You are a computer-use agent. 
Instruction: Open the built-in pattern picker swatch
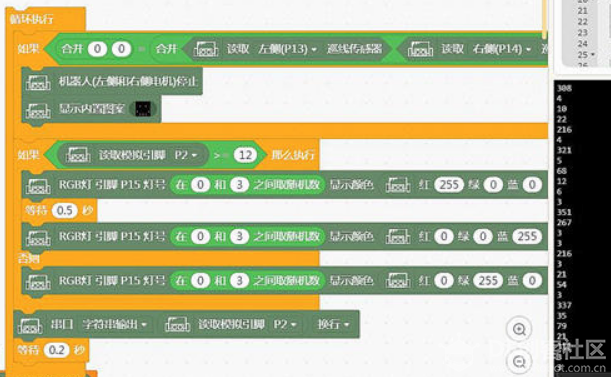[143, 109]
